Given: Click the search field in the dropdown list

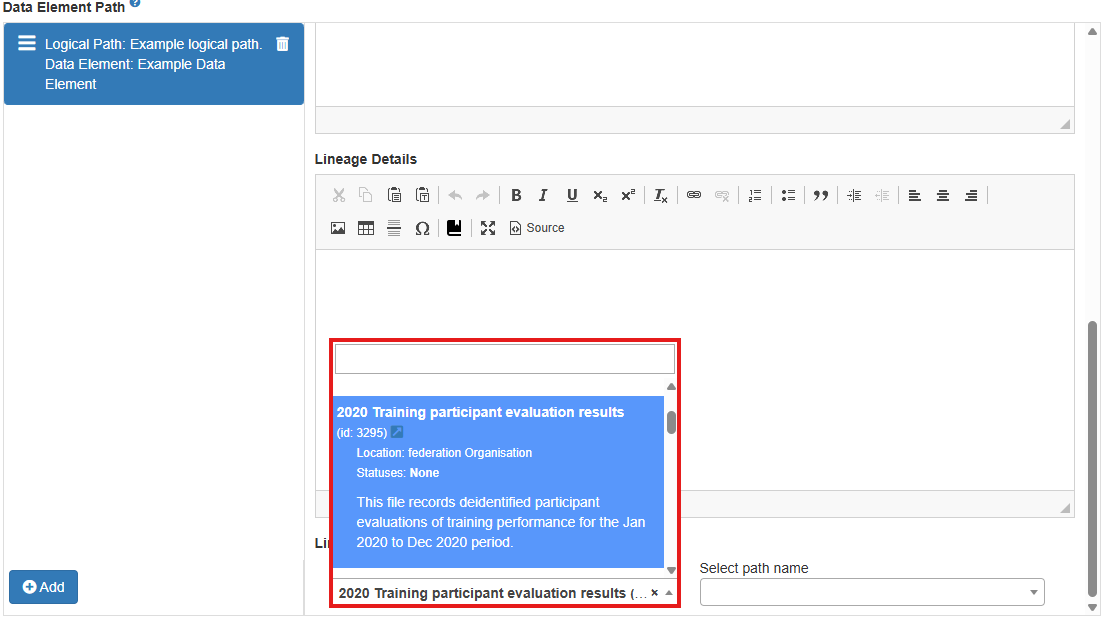Looking at the screenshot, I should tap(504, 359).
